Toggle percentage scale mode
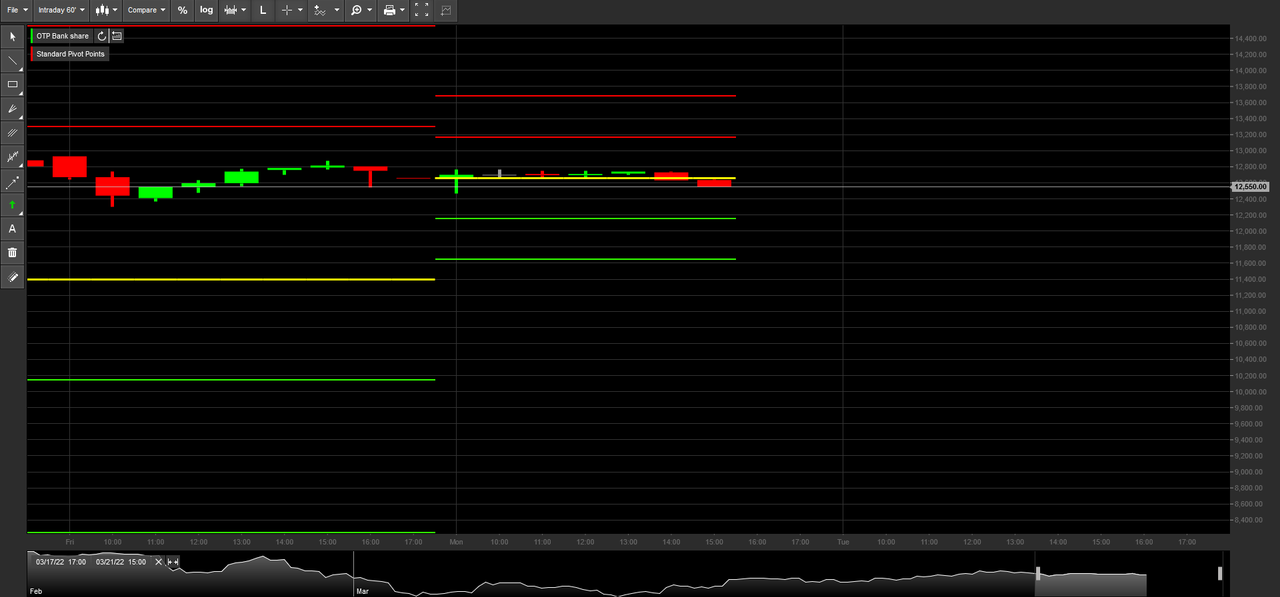The image size is (1280, 597). pos(182,10)
